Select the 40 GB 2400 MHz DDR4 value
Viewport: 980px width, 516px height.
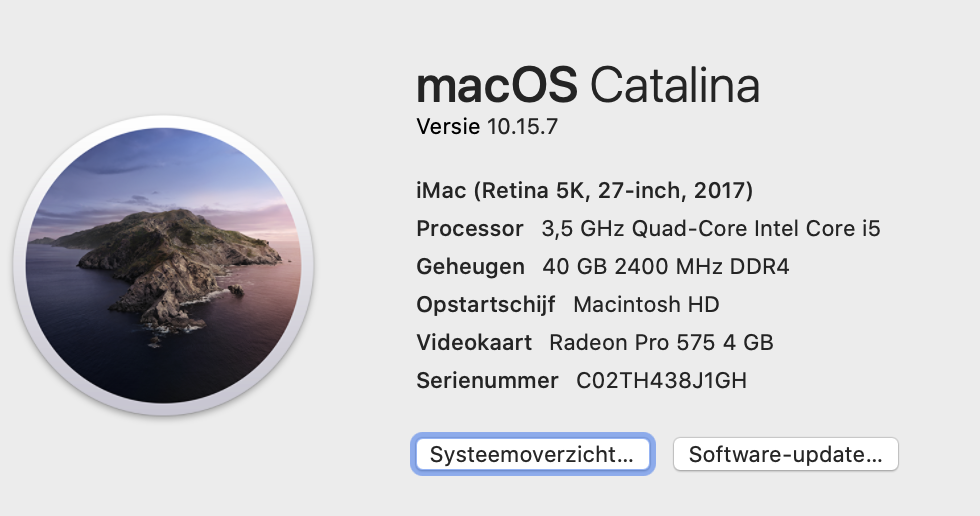tap(666, 267)
